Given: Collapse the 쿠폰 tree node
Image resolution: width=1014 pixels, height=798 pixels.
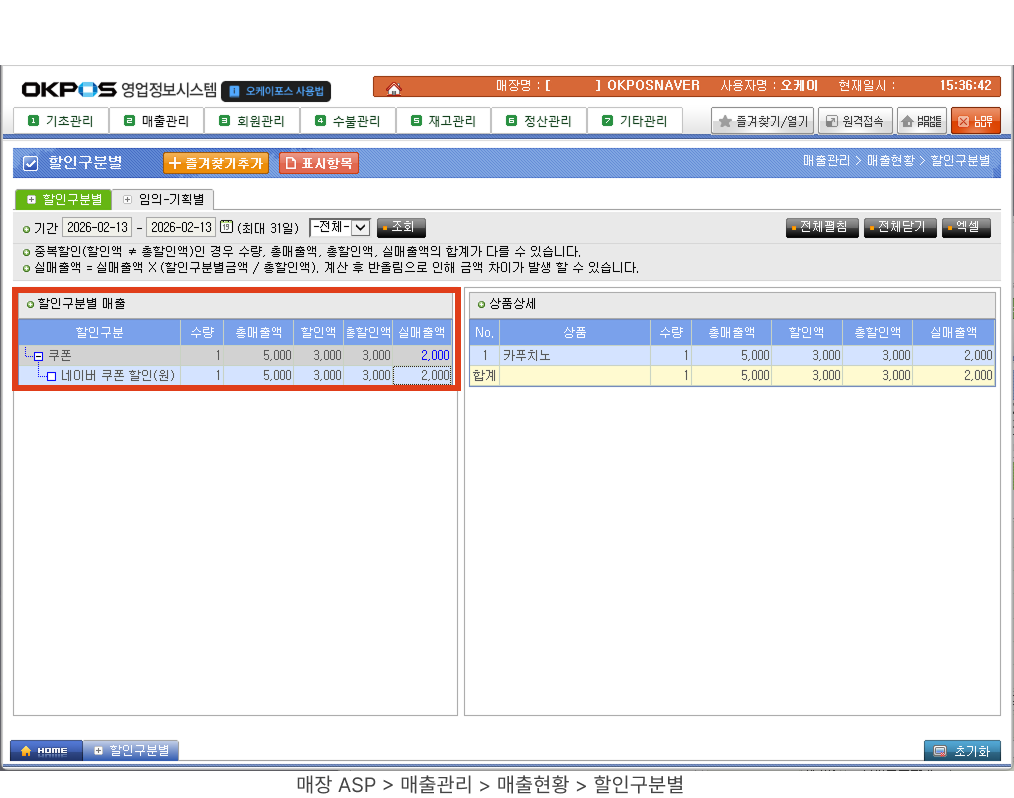Looking at the screenshot, I should [x=38, y=356].
